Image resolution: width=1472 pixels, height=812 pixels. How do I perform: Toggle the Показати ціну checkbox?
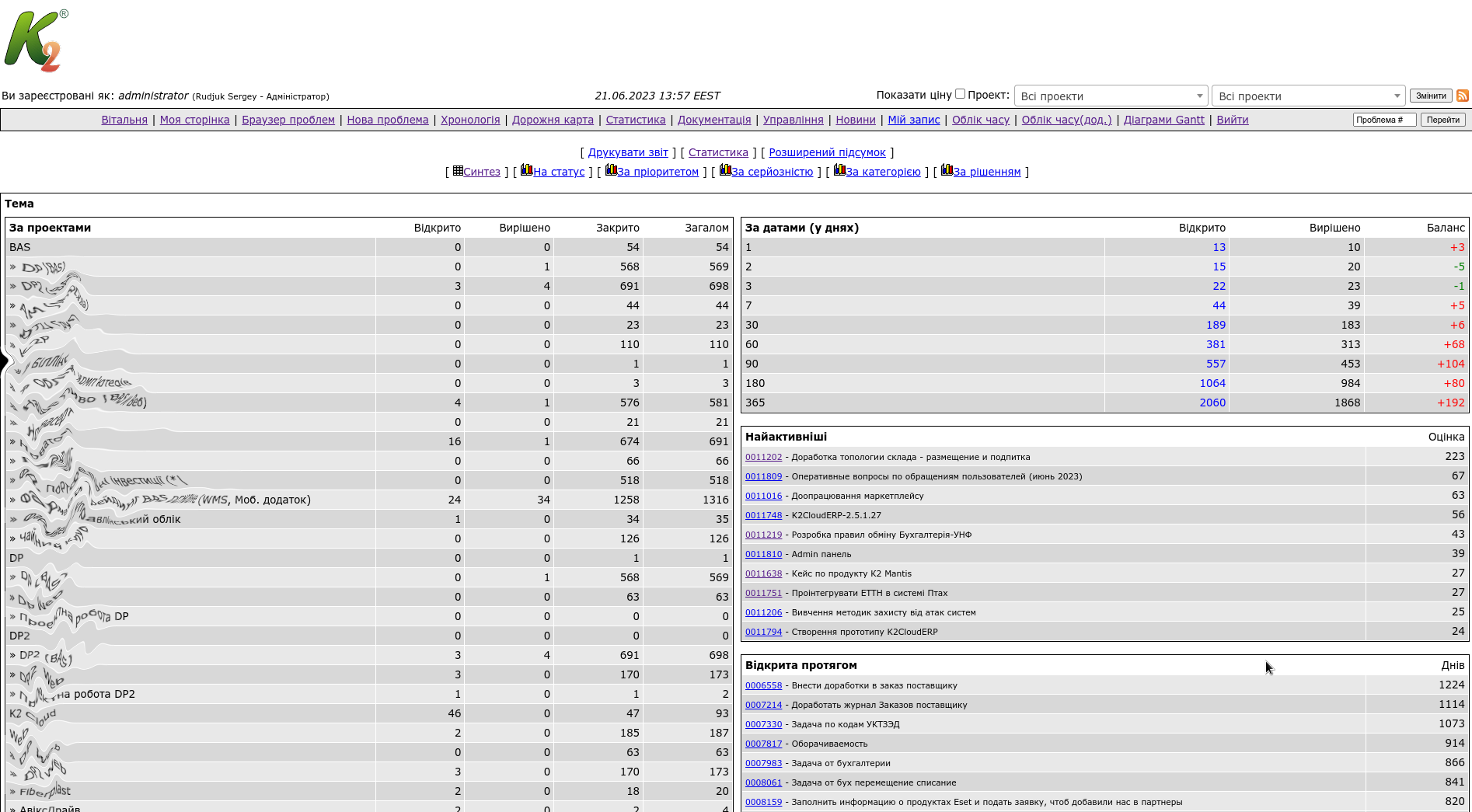[960, 94]
